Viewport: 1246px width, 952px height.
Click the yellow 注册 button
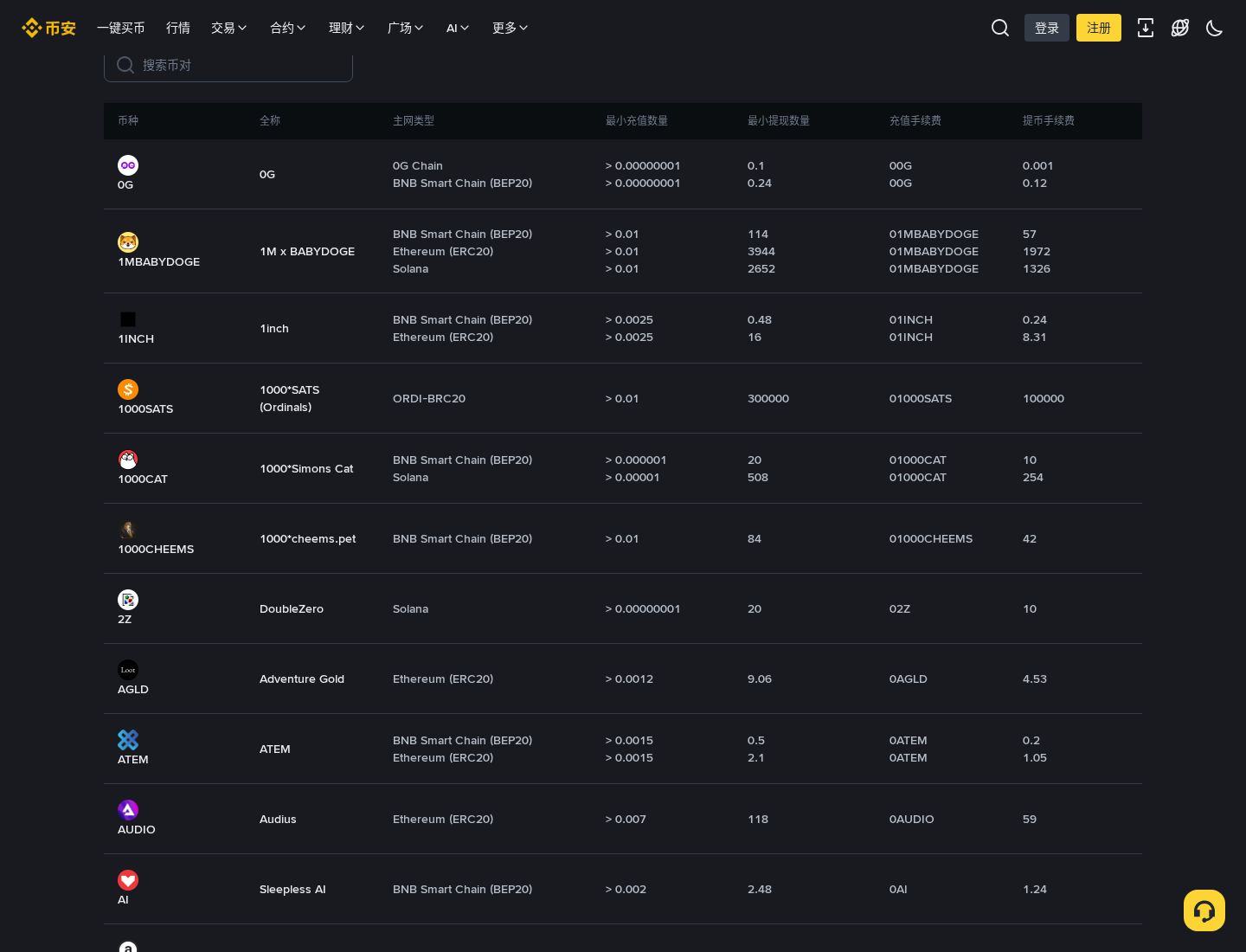click(1099, 28)
